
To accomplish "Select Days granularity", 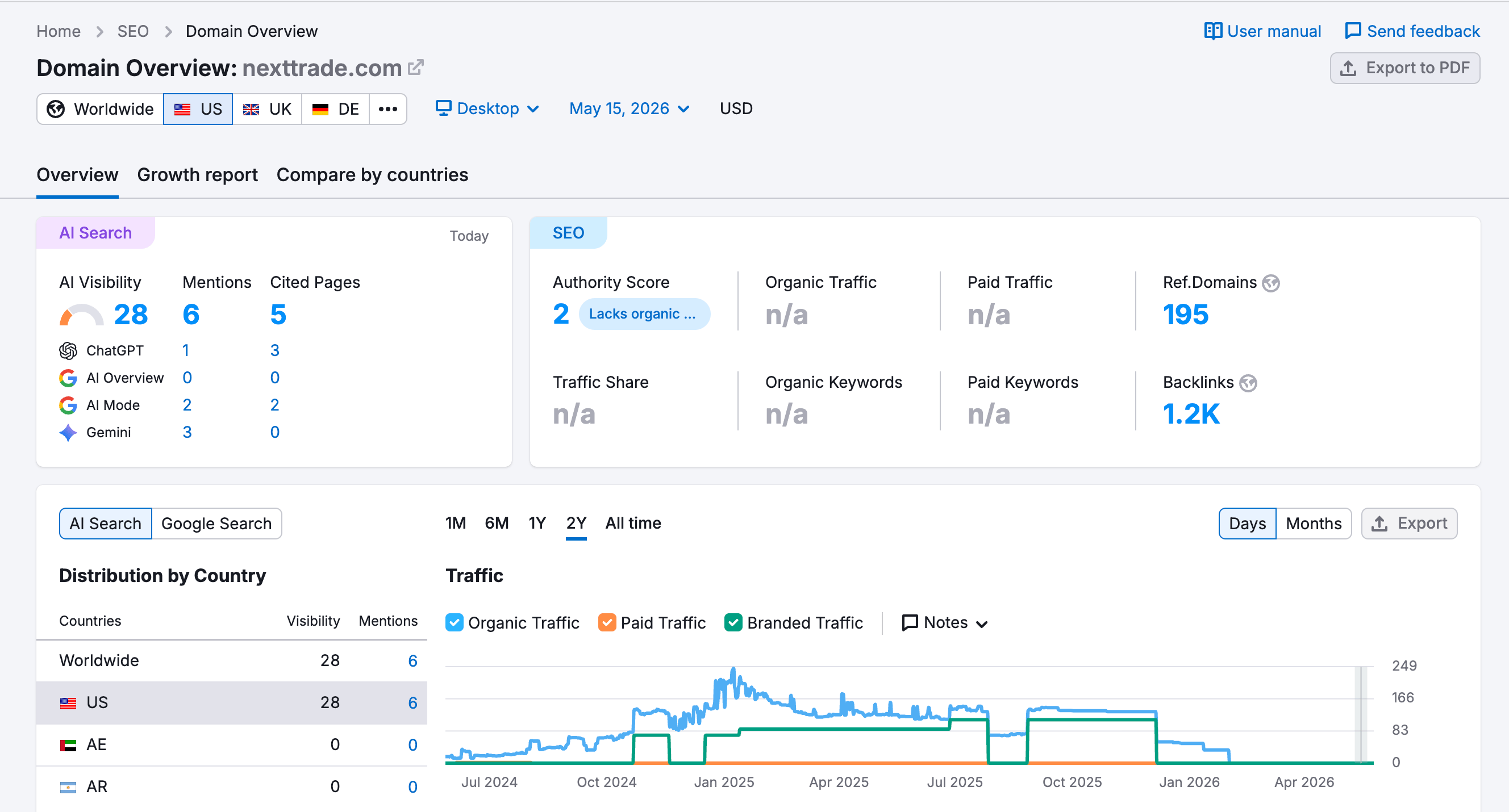I will click(1247, 524).
